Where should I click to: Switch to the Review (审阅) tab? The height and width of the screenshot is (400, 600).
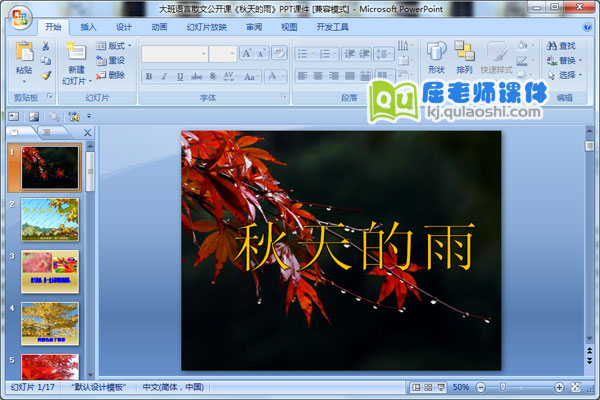pos(254,27)
